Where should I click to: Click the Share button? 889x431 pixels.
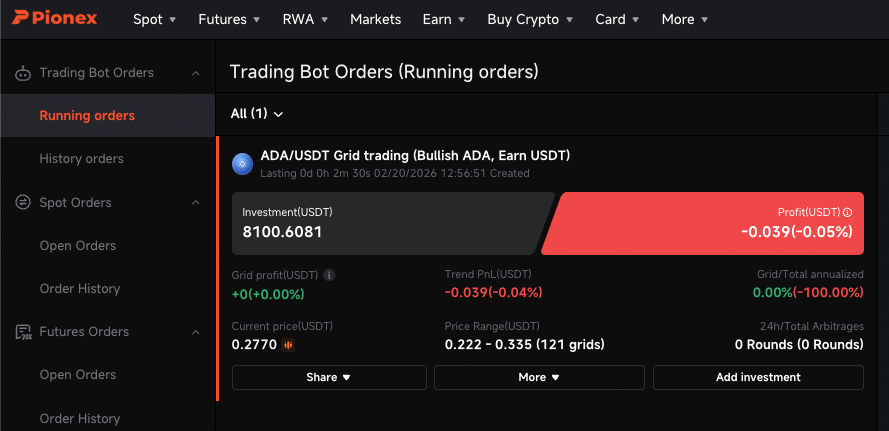[x=329, y=377]
